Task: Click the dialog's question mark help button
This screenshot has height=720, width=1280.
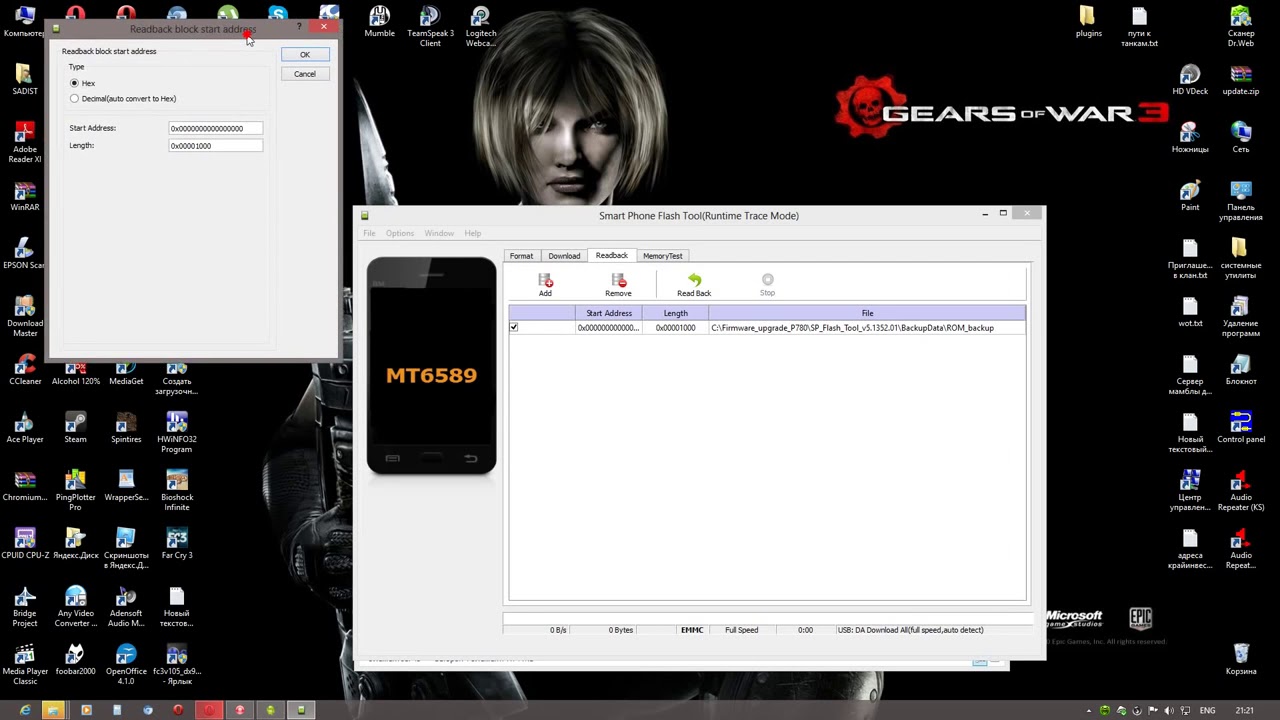Action: [x=299, y=27]
